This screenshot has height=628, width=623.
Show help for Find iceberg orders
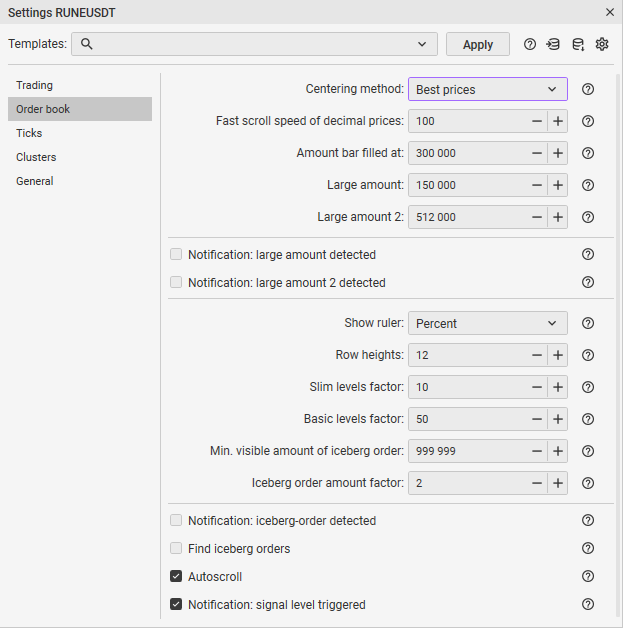(x=588, y=548)
